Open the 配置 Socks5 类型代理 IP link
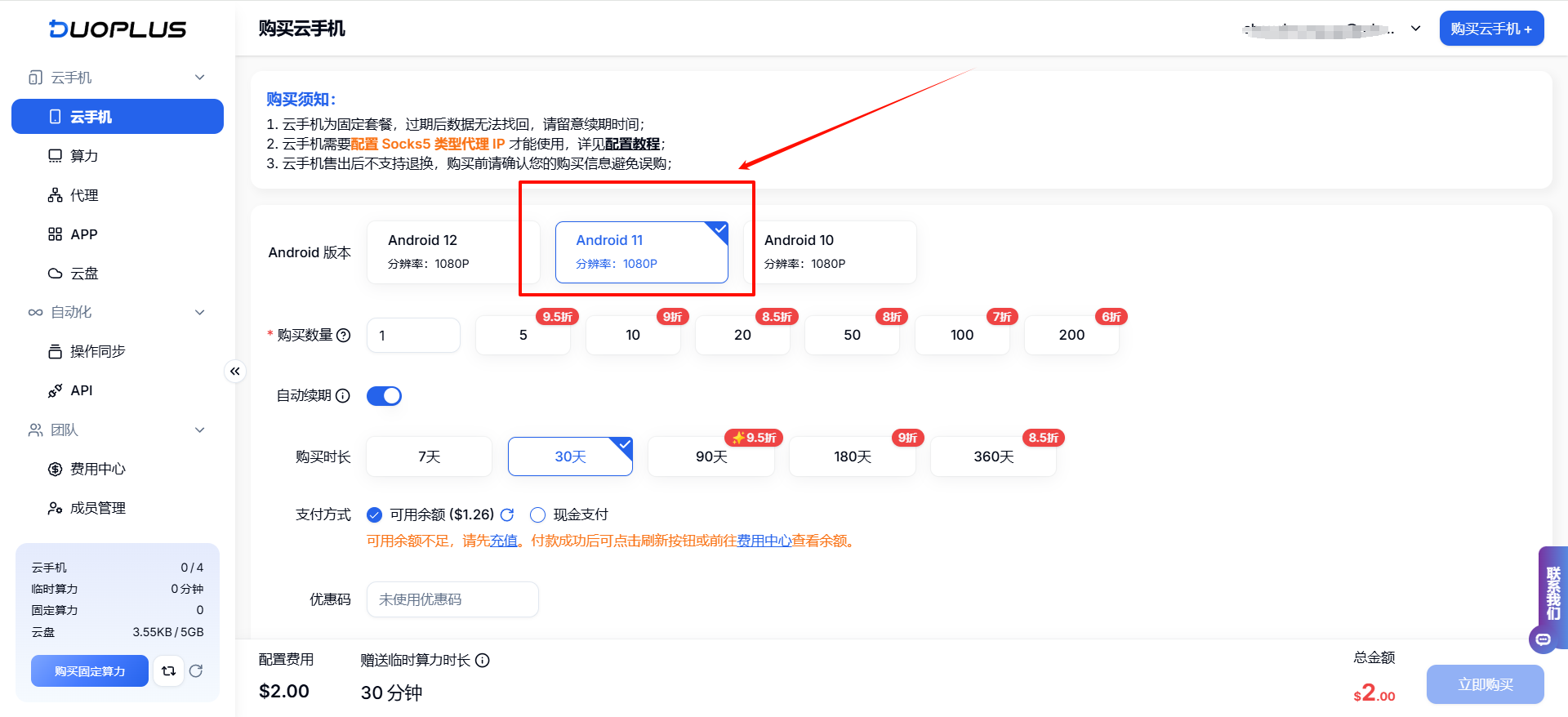The width and height of the screenshot is (1568, 717). 428,144
